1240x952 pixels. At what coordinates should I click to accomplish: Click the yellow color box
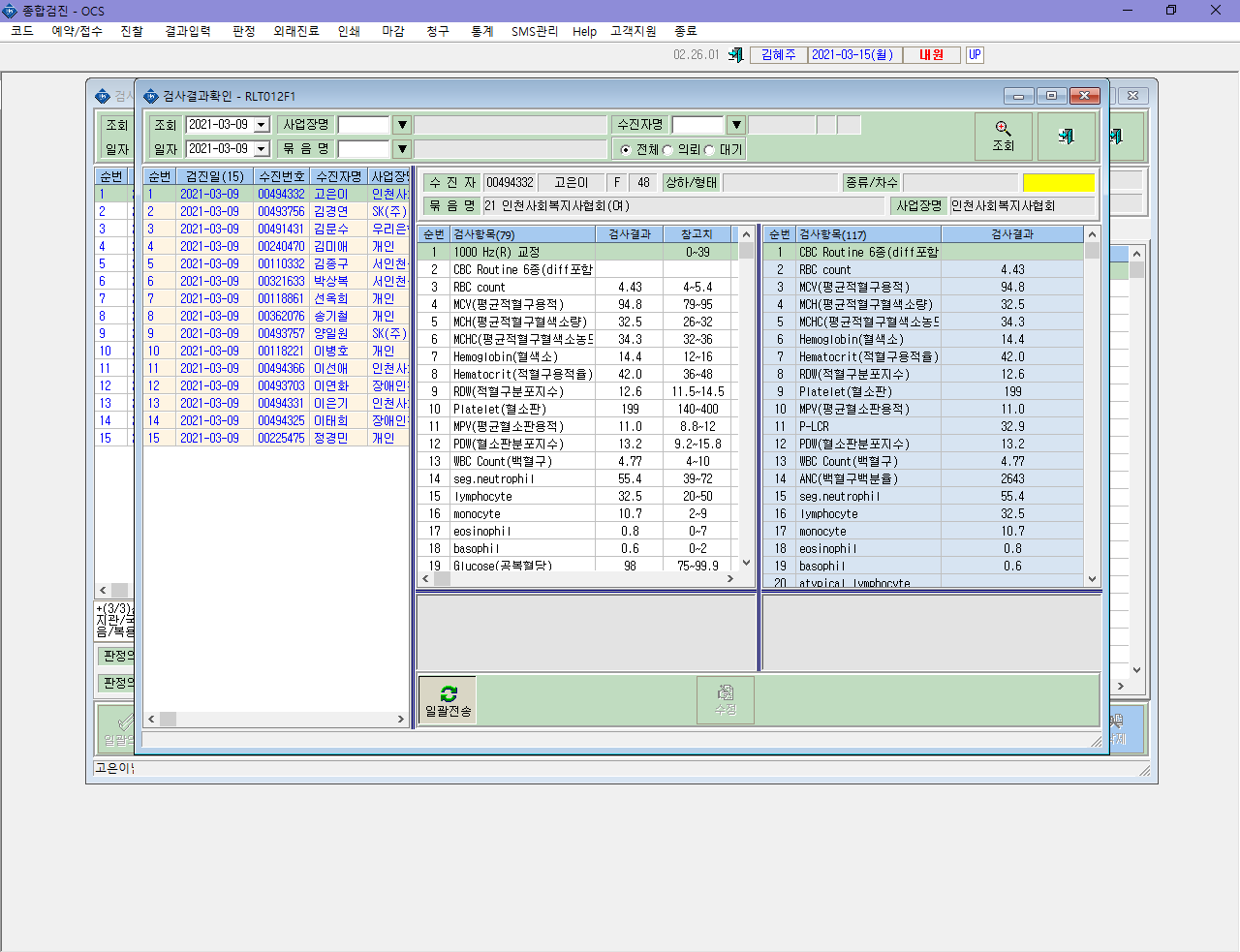(x=1059, y=182)
